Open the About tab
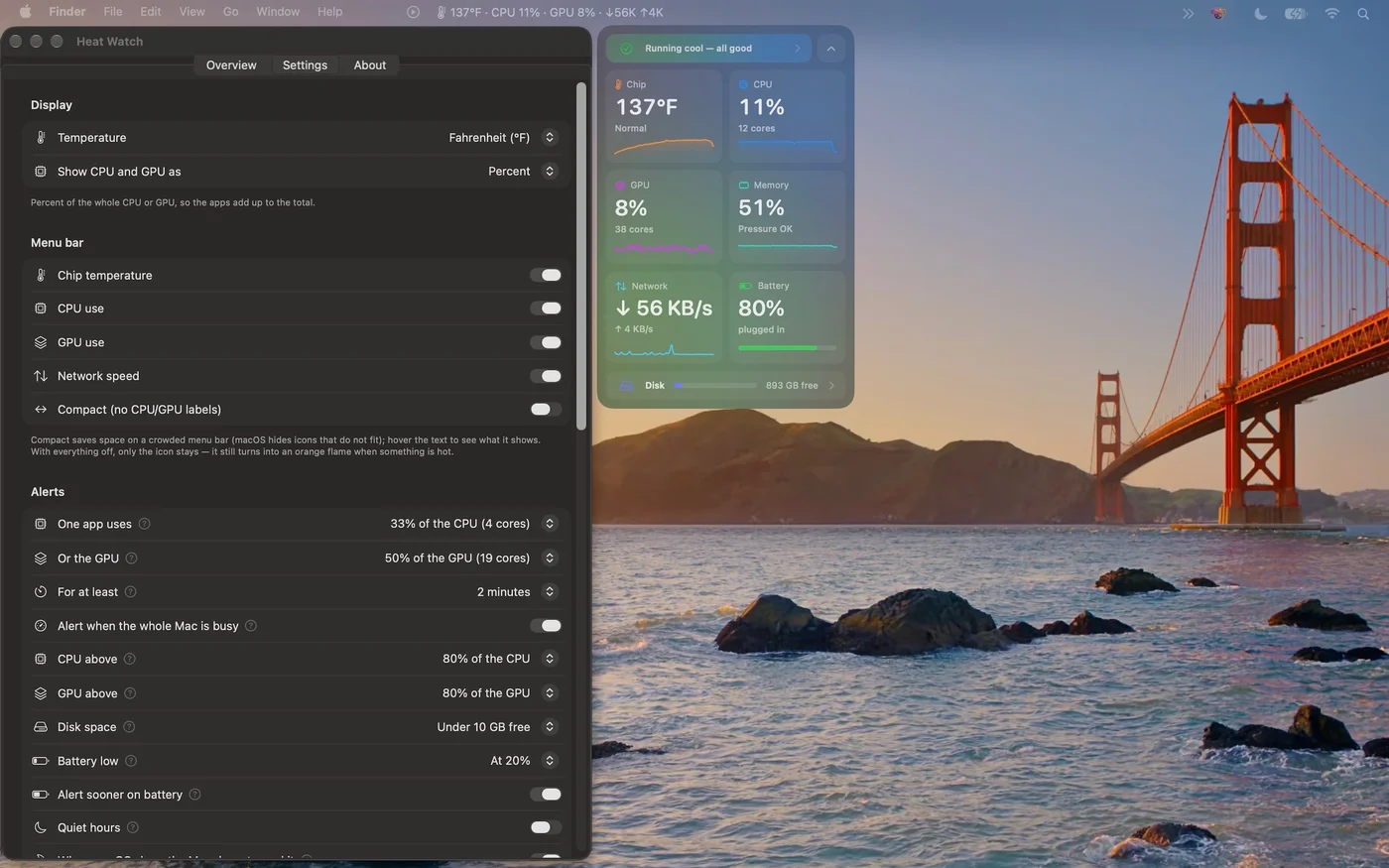This screenshot has width=1389, height=868. tap(370, 65)
